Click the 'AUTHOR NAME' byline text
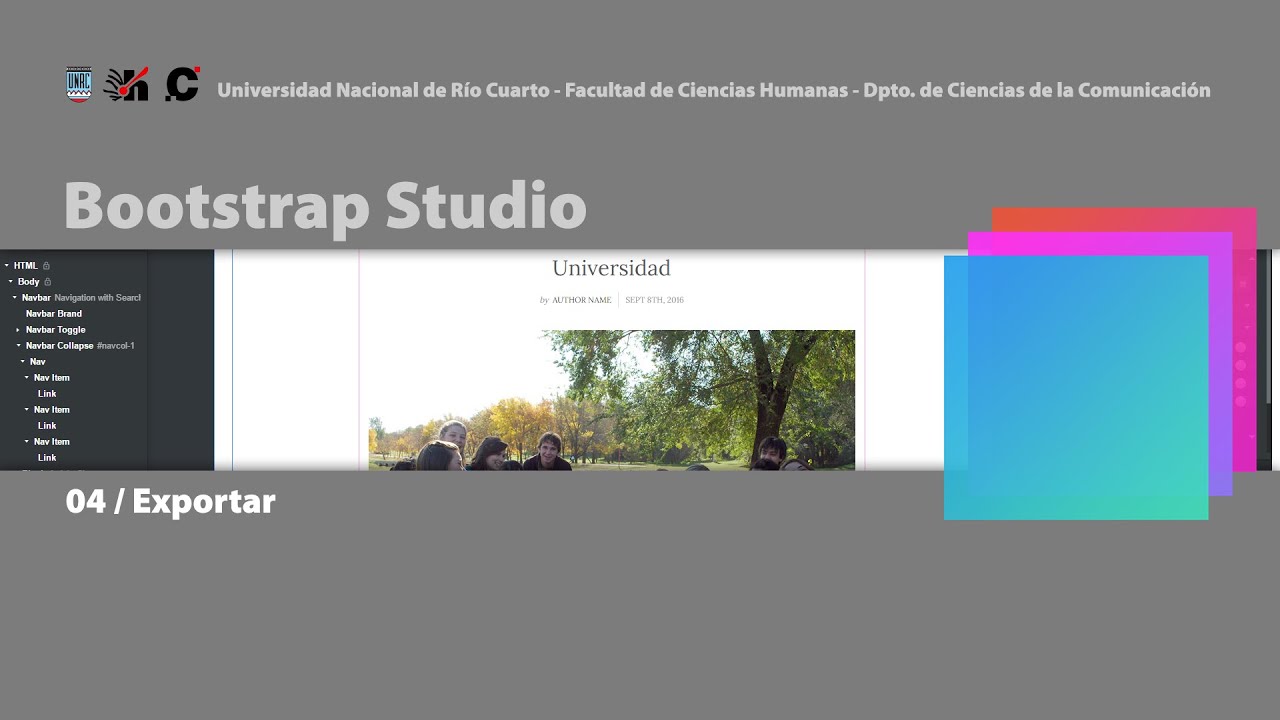This screenshot has height=720, width=1280. point(581,300)
